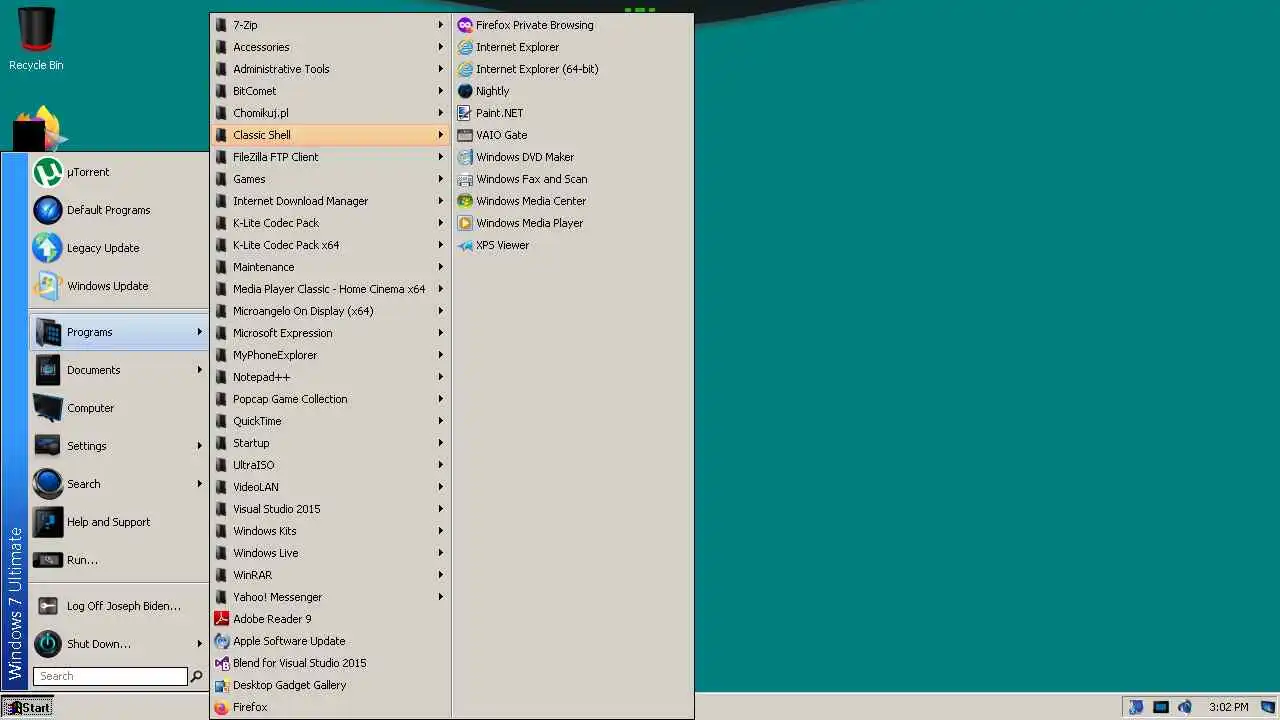Expand the Games submenu arrow
Viewport: 1280px width, 720px height.
[x=441, y=179]
